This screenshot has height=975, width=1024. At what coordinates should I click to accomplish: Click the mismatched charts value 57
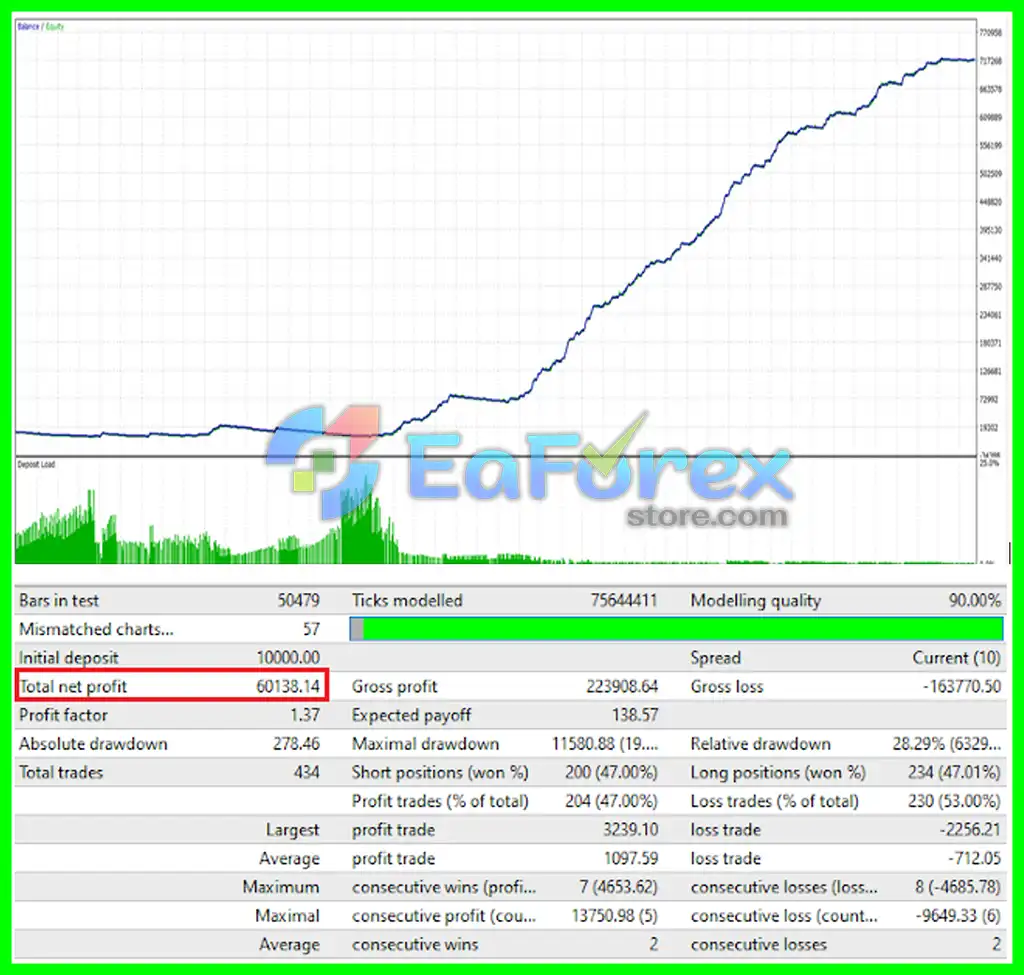pos(312,630)
